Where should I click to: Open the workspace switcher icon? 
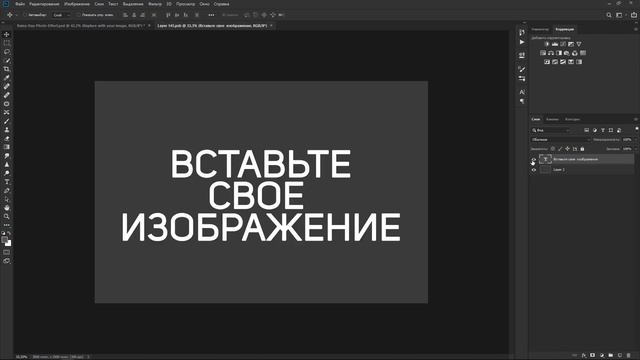tap(619, 15)
